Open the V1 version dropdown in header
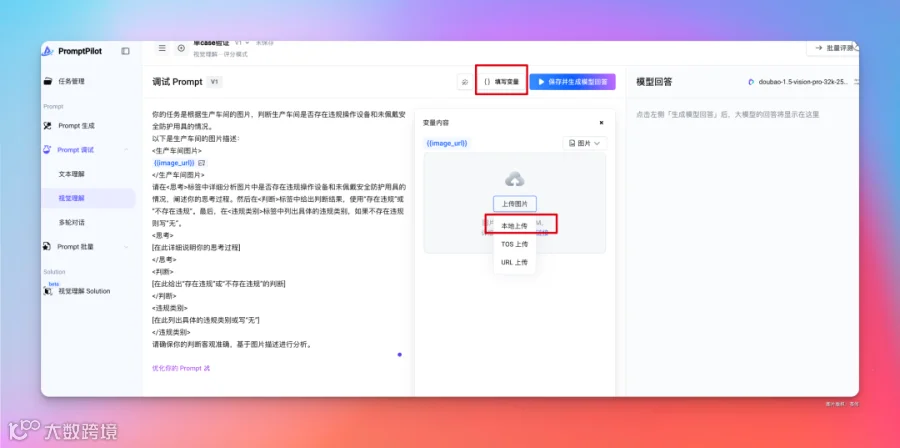Viewport: 900px width, 448px height. 242,43
